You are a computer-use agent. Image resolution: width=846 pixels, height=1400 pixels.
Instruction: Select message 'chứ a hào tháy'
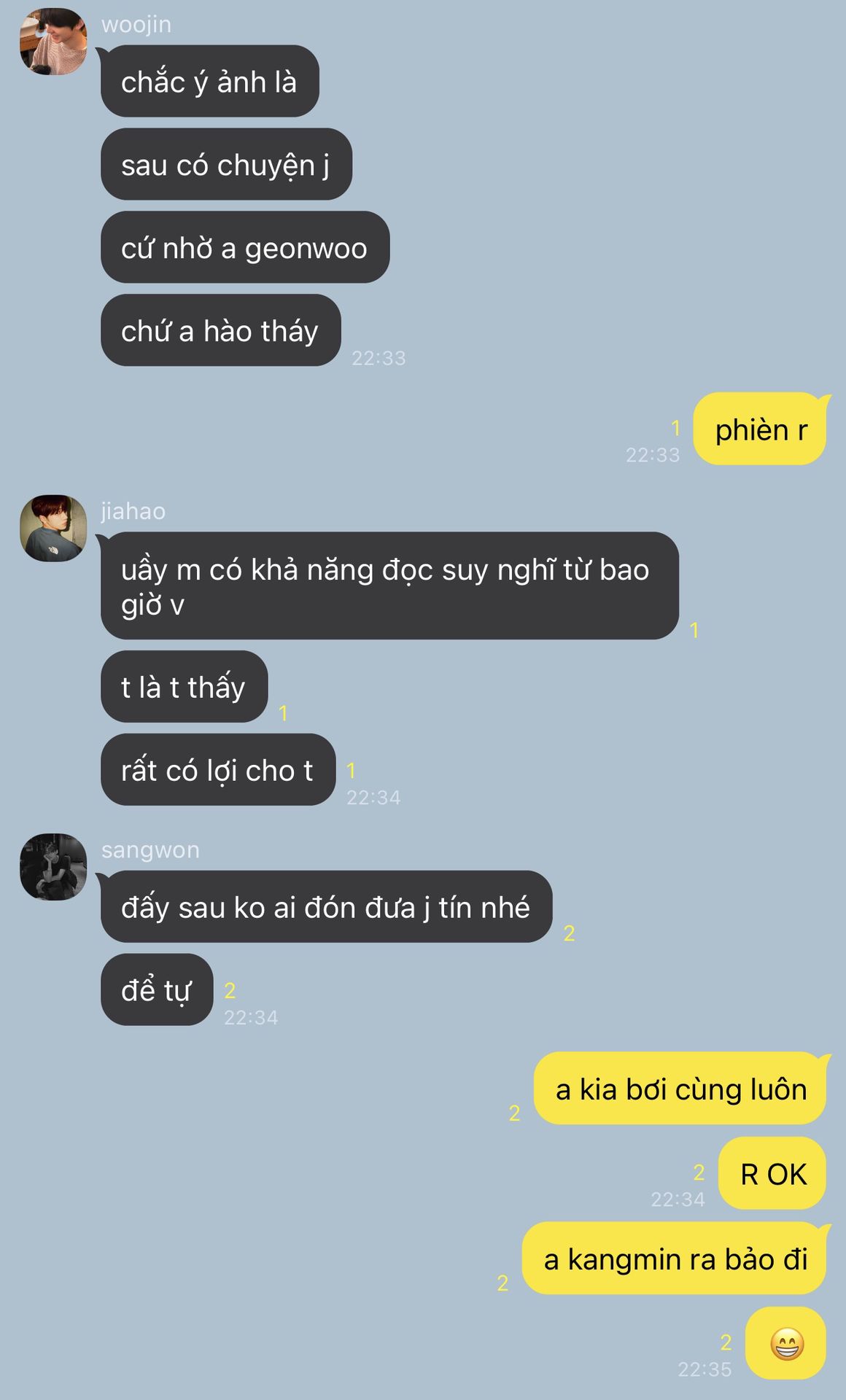[220, 330]
